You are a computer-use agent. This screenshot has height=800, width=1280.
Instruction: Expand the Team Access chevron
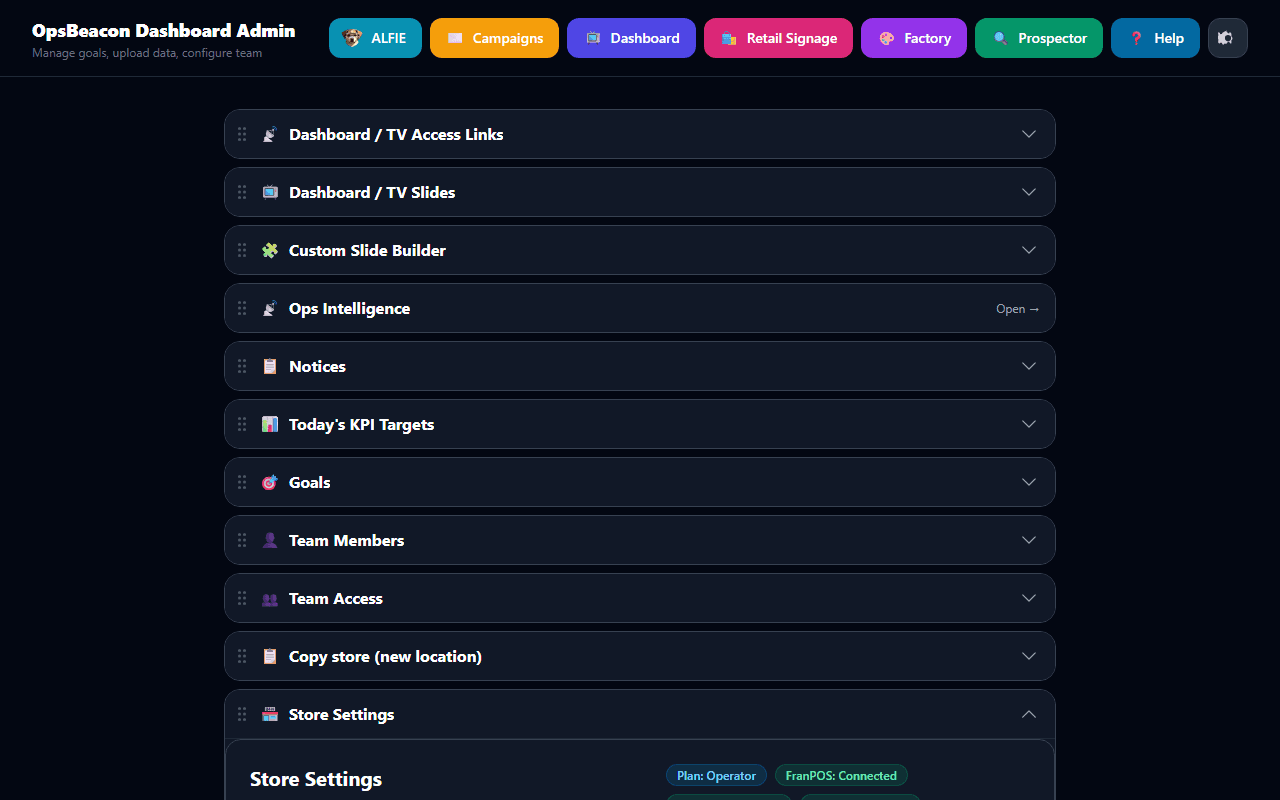coord(1029,598)
